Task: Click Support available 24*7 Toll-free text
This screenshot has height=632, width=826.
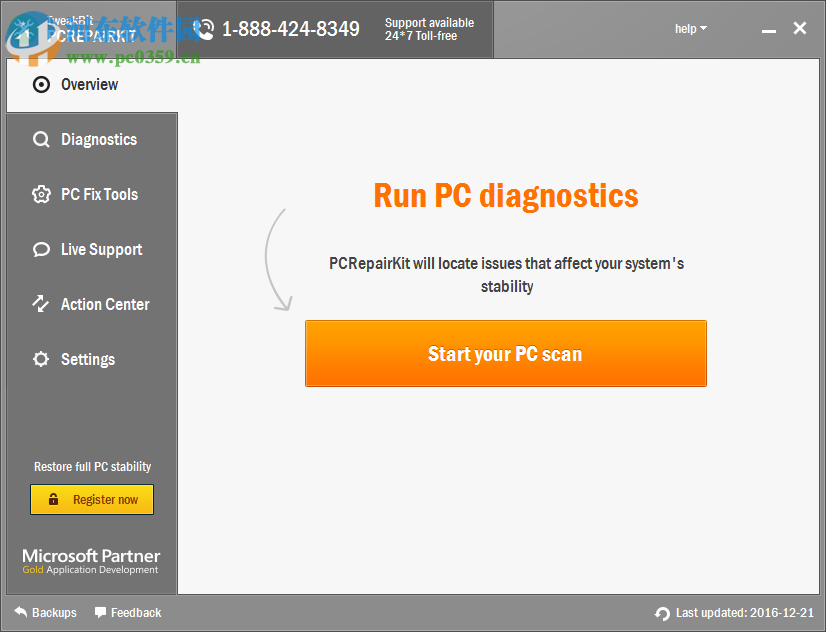Action: click(x=429, y=29)
